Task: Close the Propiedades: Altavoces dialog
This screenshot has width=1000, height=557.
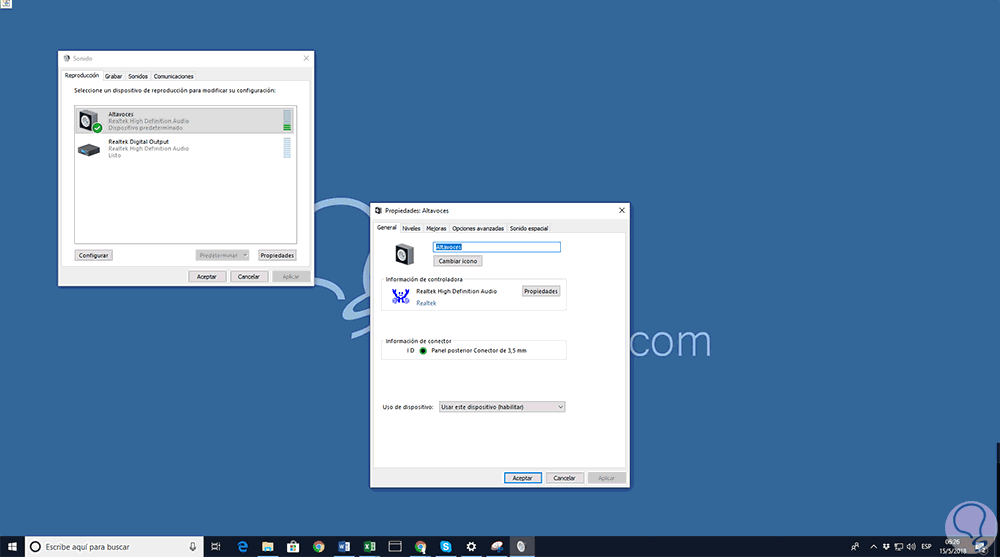Action: pos(622,210)
